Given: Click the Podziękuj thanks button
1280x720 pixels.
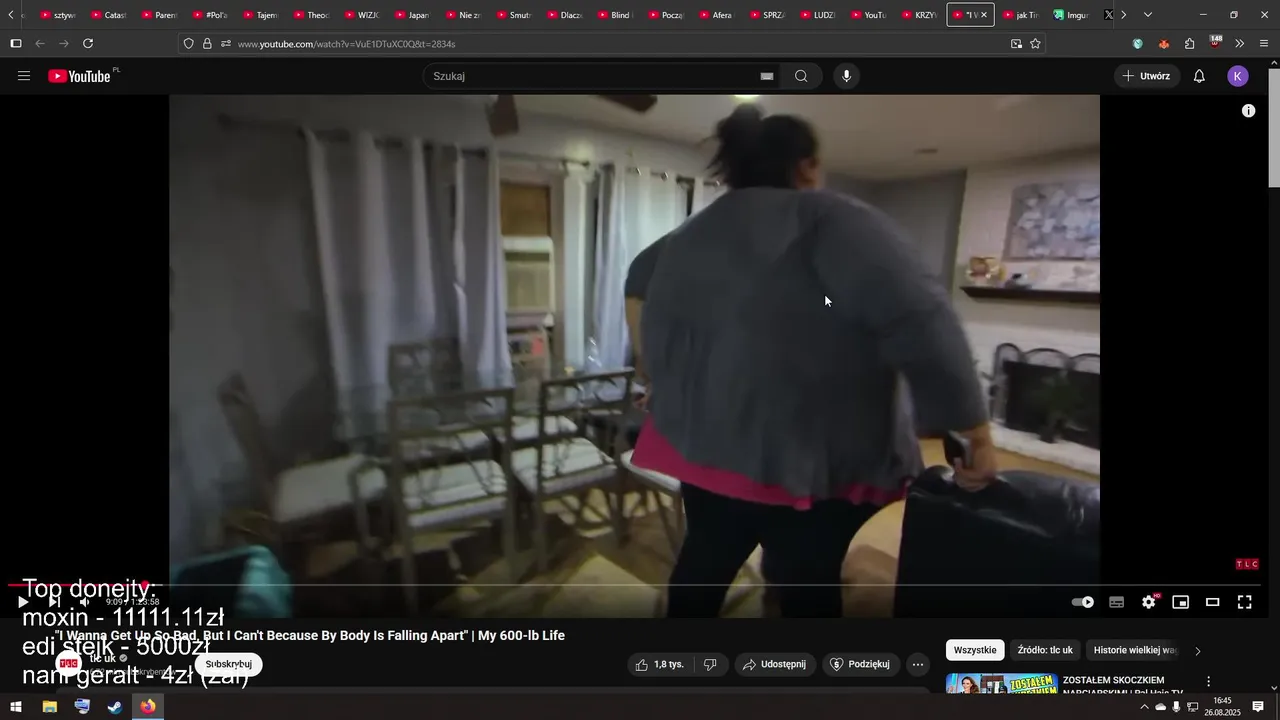Looking at the screenshot, I should (861, 664).
